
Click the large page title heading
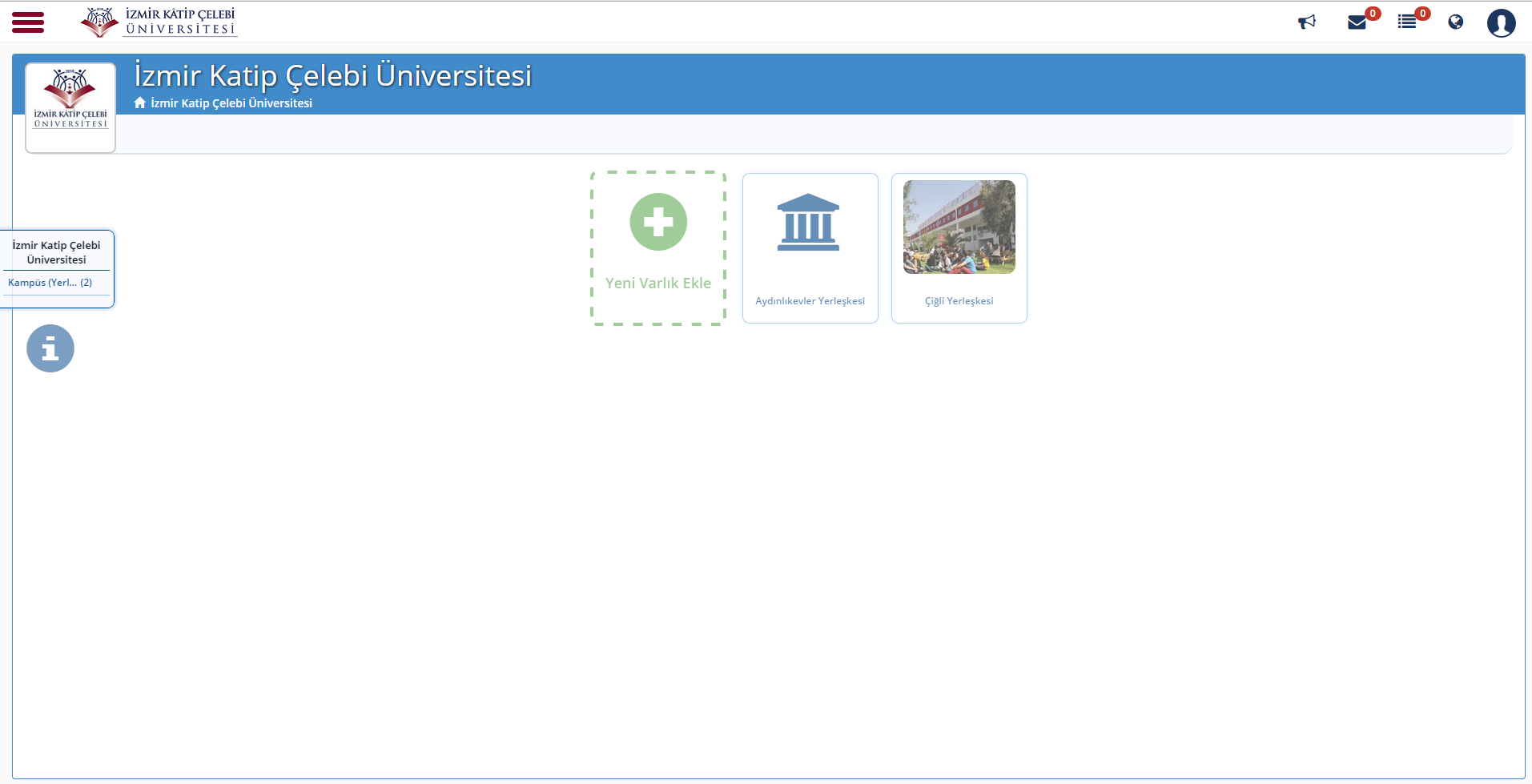[333, 75]
